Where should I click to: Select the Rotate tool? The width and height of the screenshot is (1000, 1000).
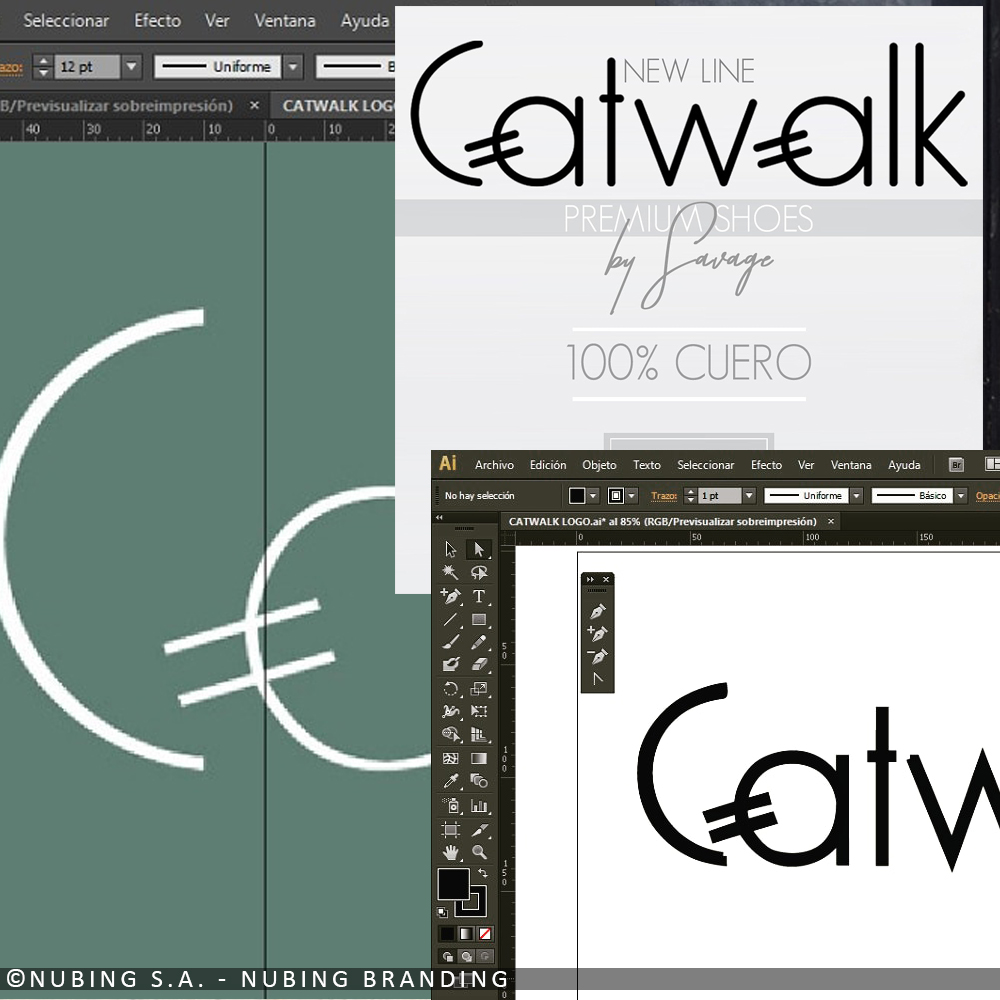451,688
